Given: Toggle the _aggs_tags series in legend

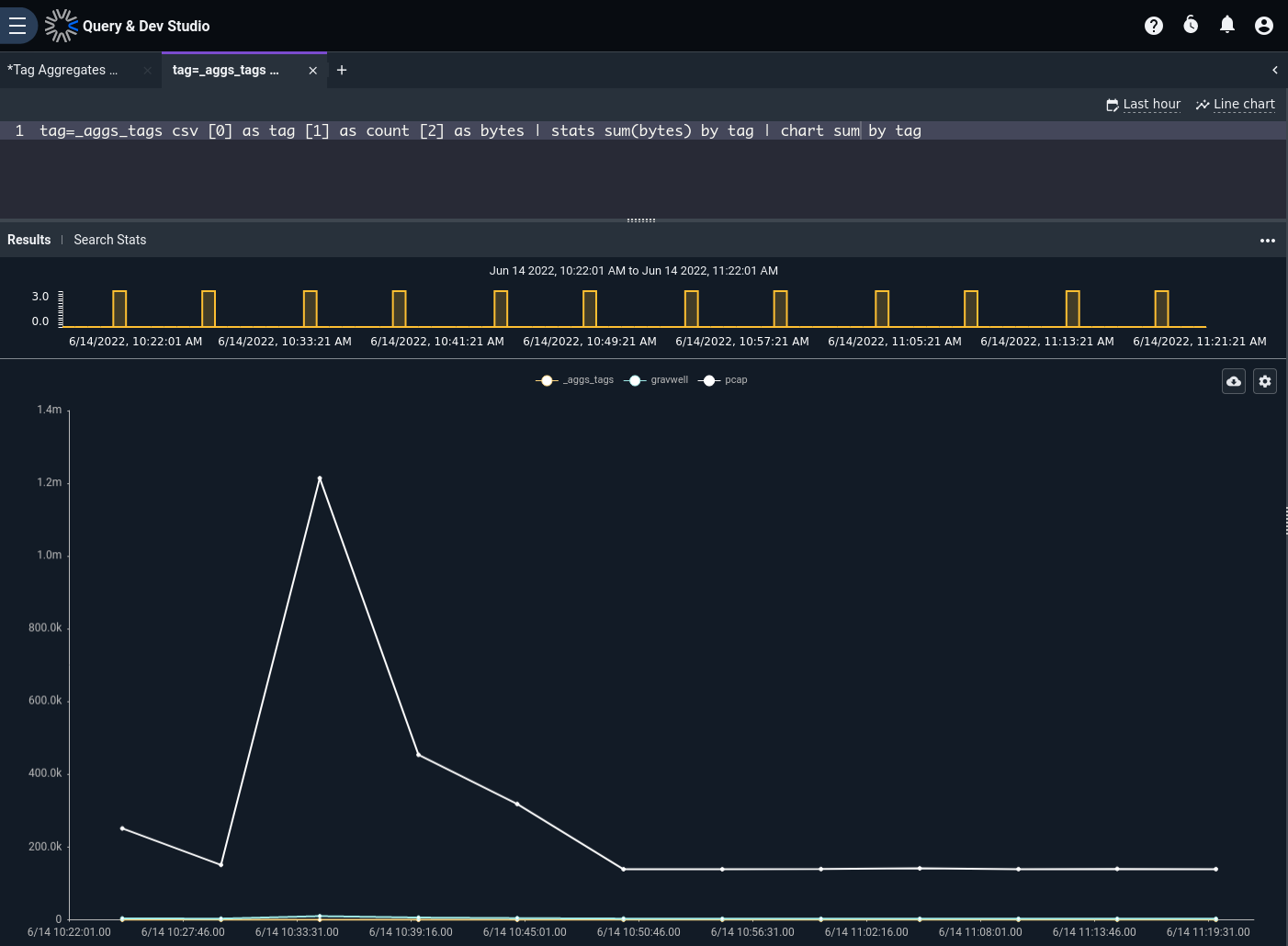Looking at the screenshot, I should [x=575, y=380].
